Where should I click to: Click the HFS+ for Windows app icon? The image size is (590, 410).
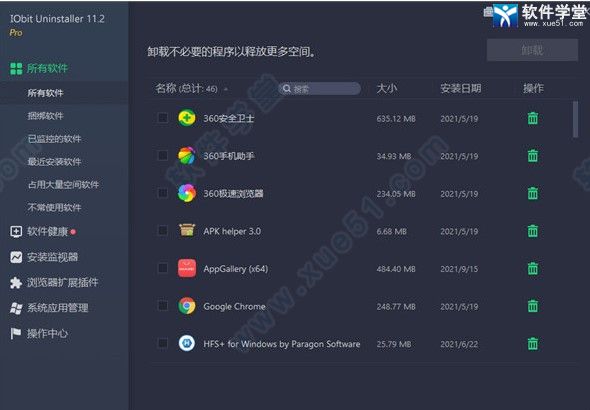point(187,343)
